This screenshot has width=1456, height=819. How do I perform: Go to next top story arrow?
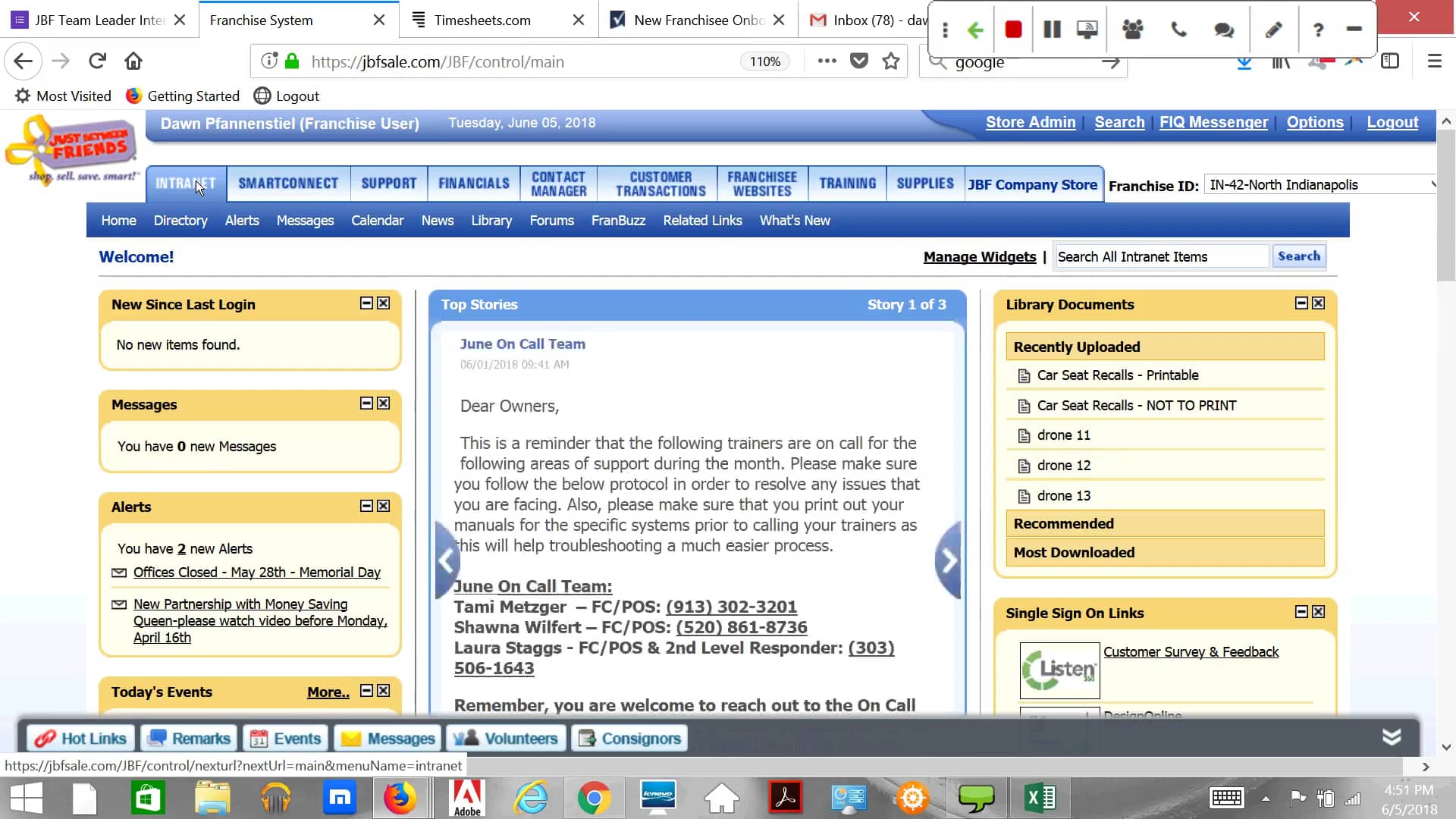949,561
